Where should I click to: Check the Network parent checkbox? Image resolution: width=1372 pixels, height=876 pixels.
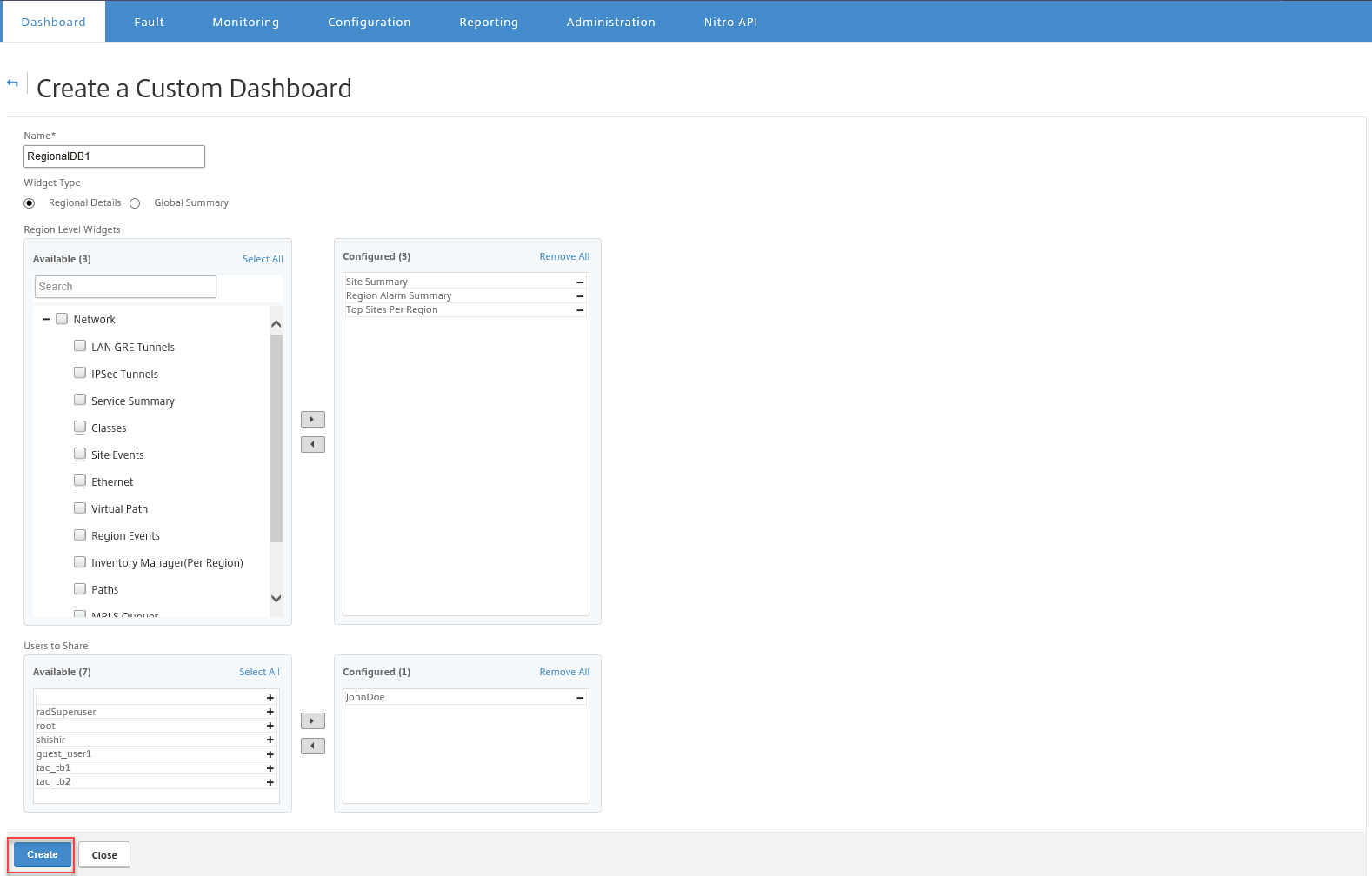tap(62, 319)
